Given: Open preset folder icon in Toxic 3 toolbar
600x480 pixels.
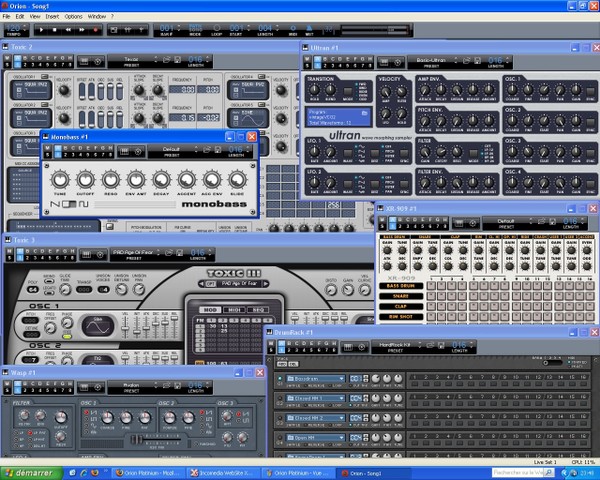Looking at the screenshot, I should (x=169, y=253).
